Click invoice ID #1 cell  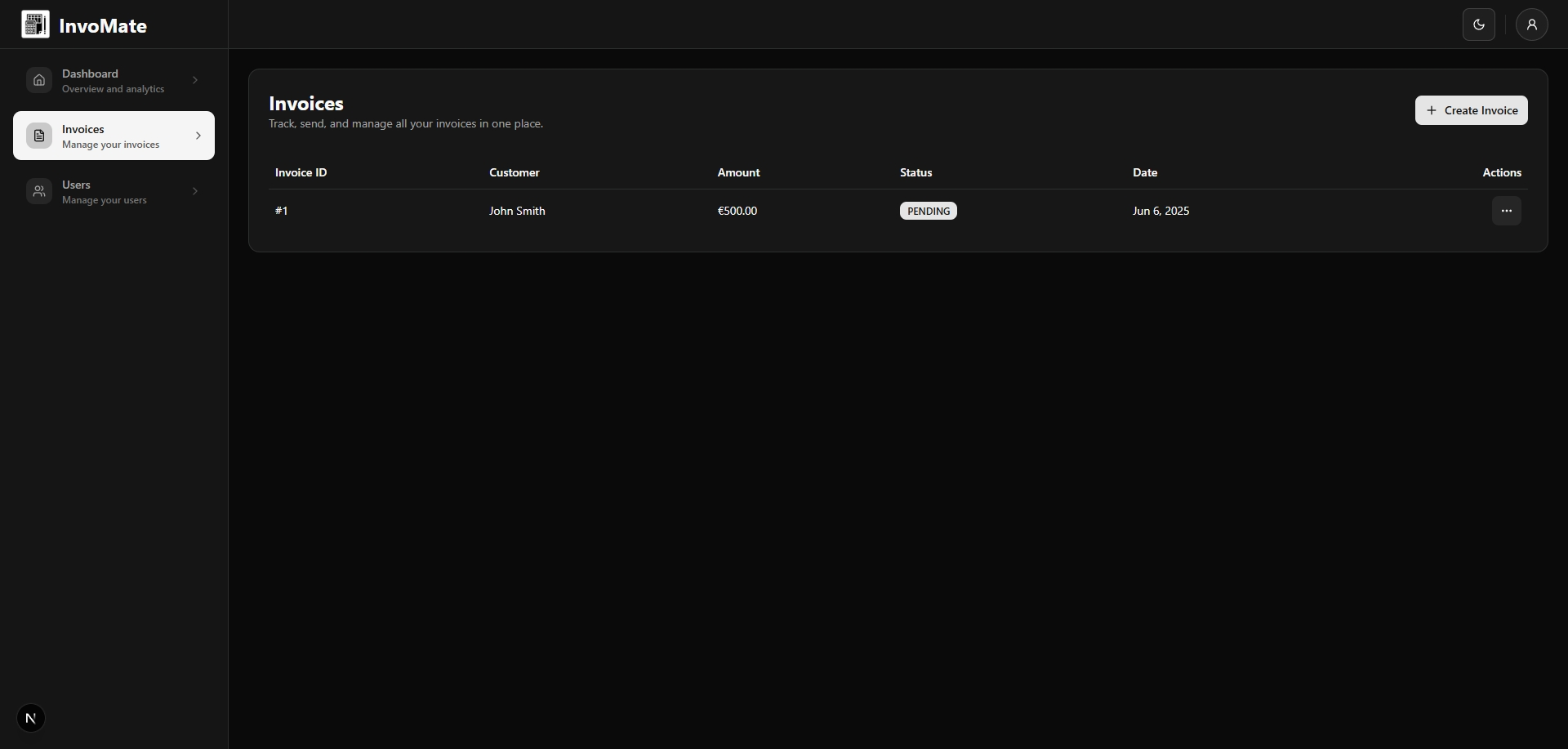click(x=282, y=211)
